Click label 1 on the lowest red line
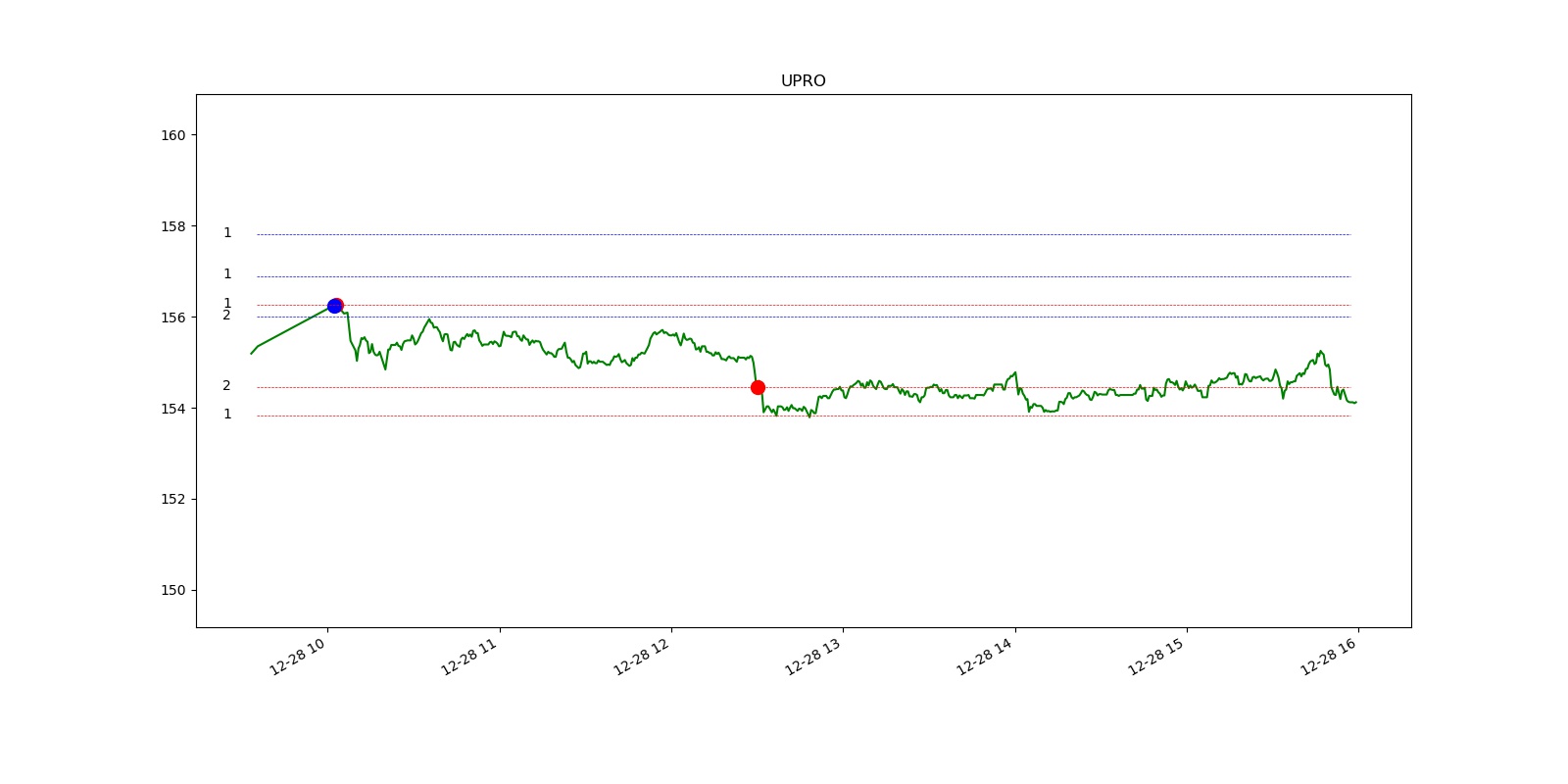This screenshot has height=784, width=1568. pos(227,415)
